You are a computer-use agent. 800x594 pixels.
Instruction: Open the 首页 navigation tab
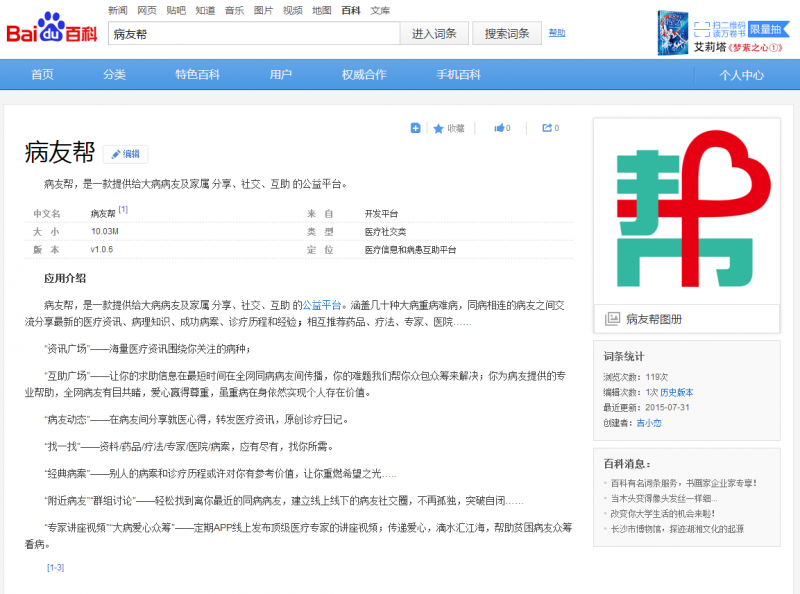click(x=42, y=75)
